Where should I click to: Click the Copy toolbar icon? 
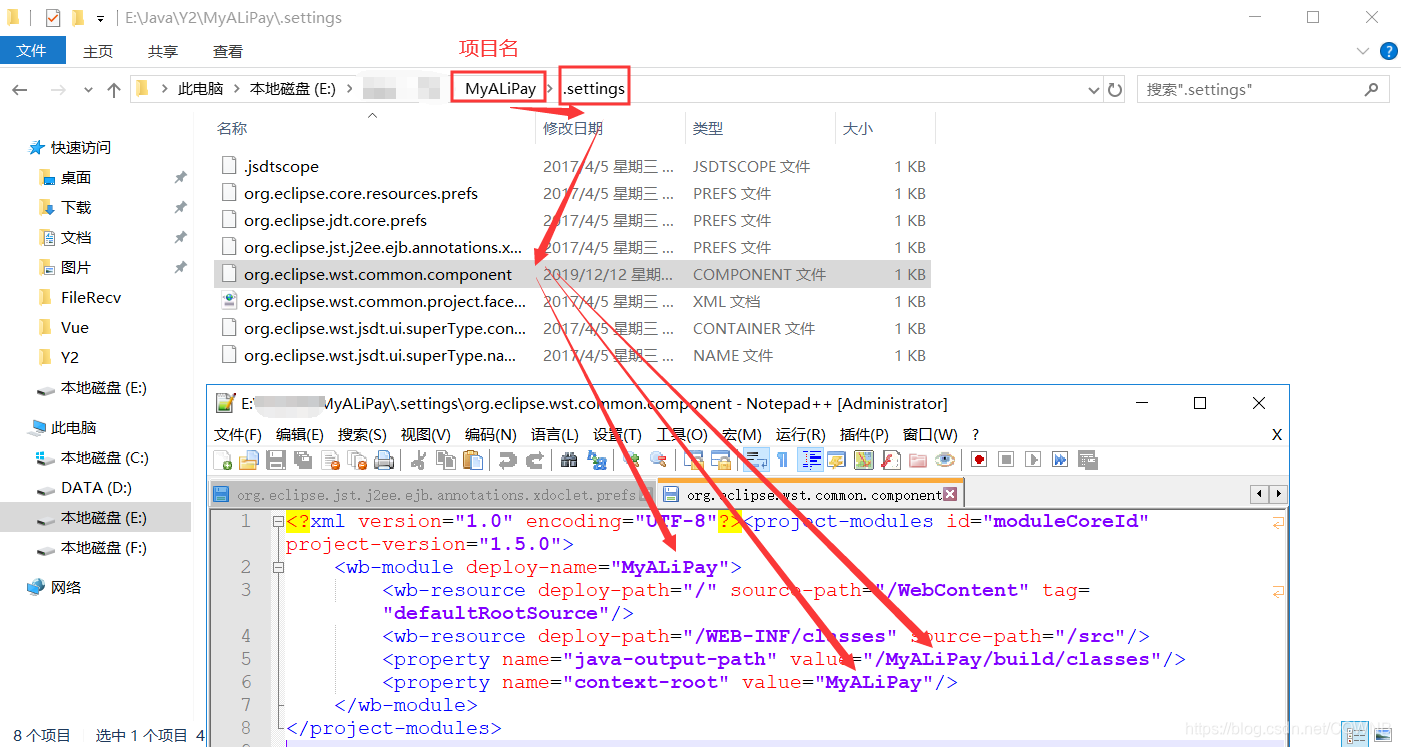445,460
